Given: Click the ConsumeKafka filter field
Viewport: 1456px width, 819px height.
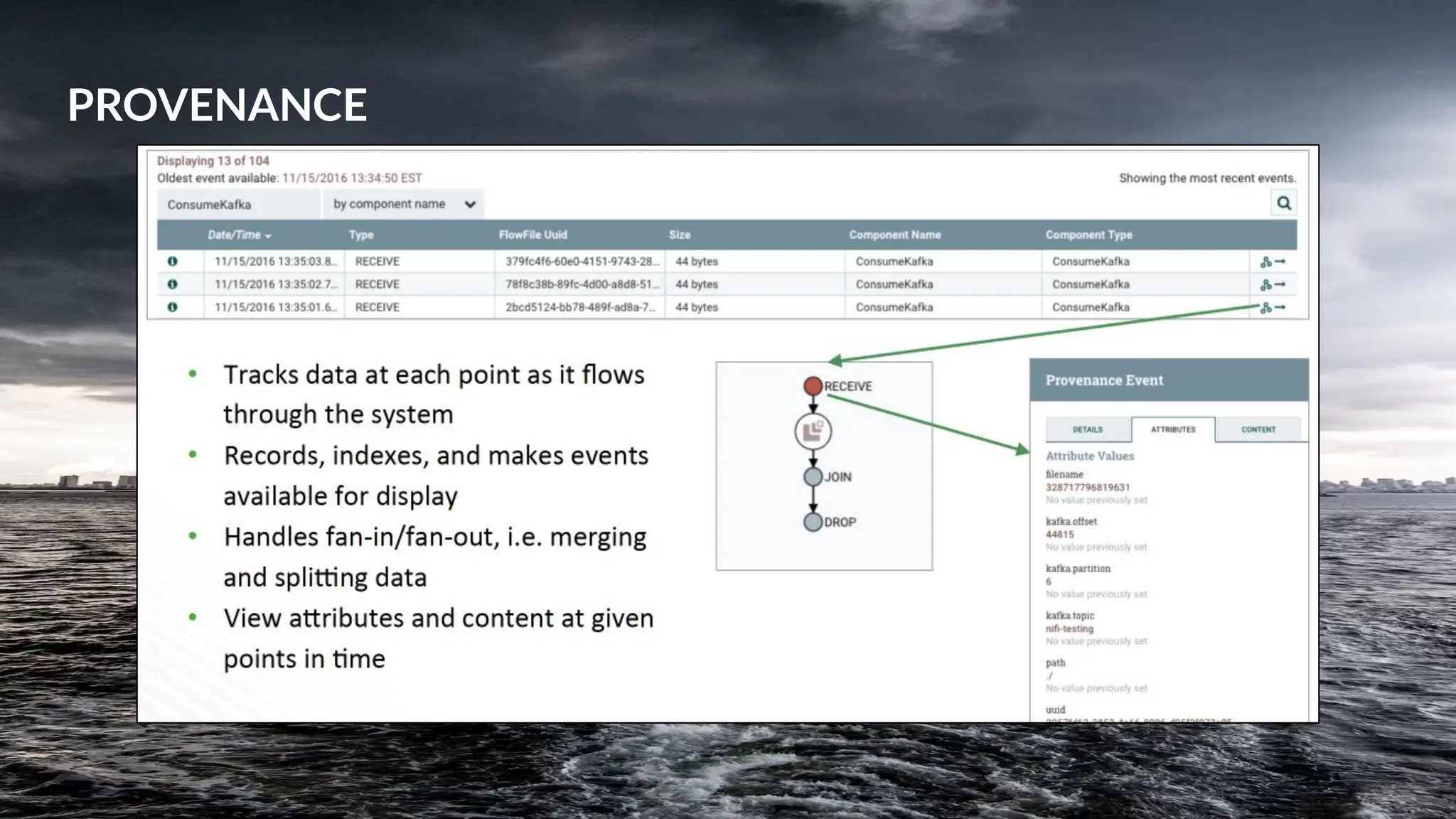Looking at the screenshot, I should [239, 204].
